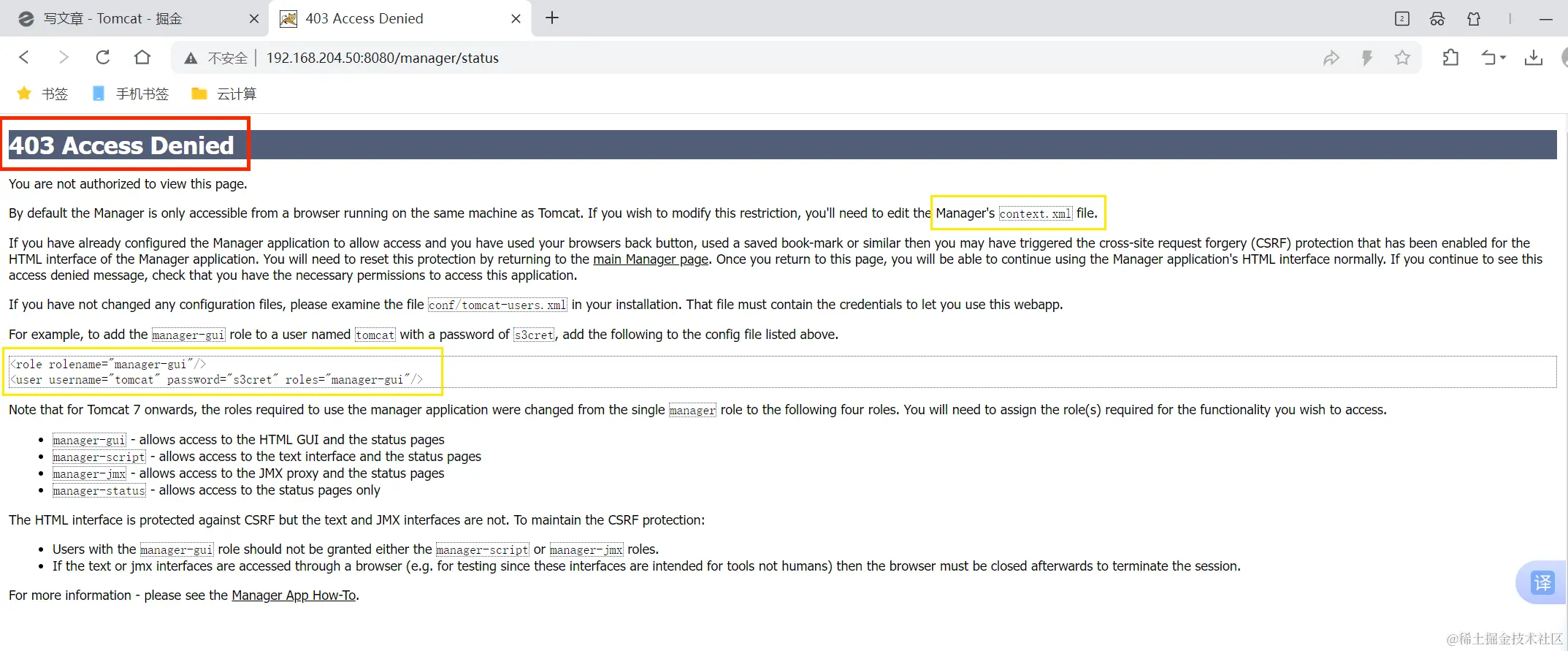
Task: Open the browser home page
Action: 142,57
